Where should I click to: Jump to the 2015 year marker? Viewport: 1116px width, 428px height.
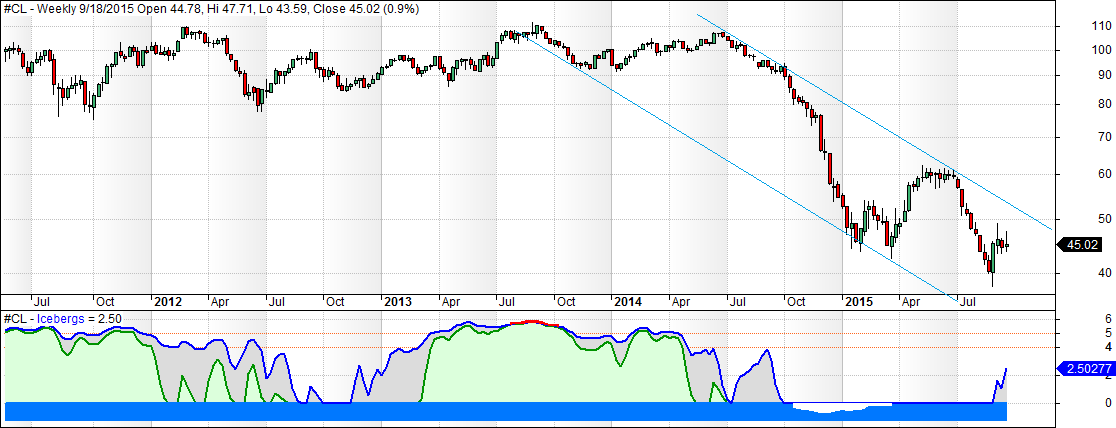859,301
